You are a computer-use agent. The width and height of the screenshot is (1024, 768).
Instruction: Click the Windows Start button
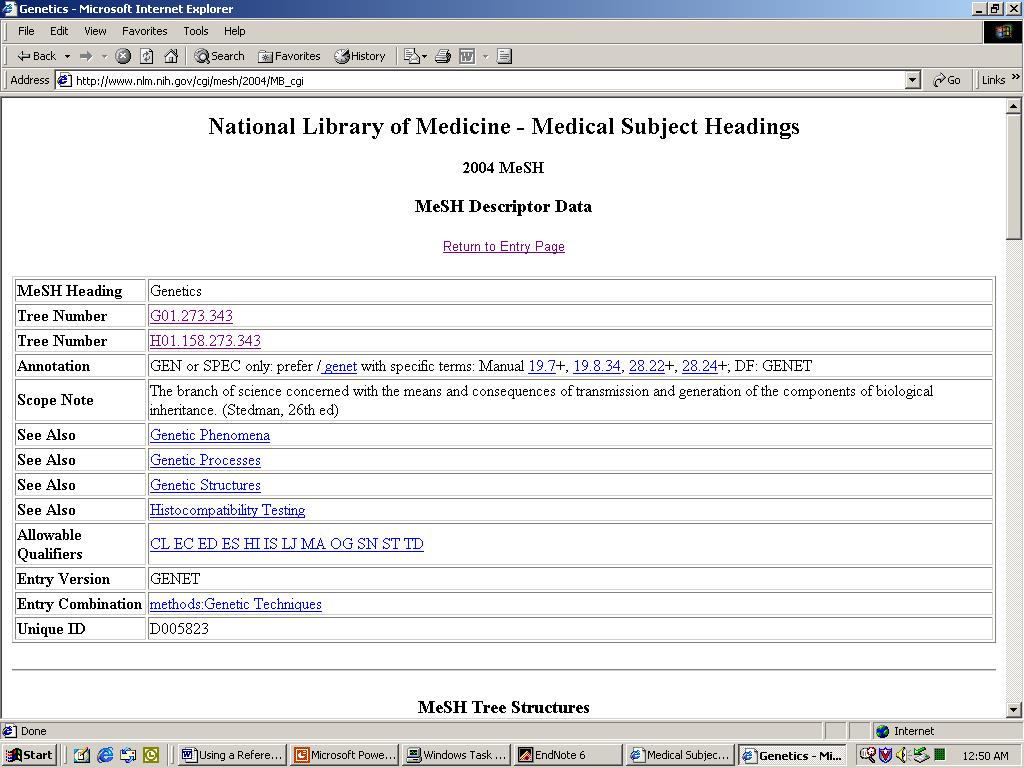(29, 755)
